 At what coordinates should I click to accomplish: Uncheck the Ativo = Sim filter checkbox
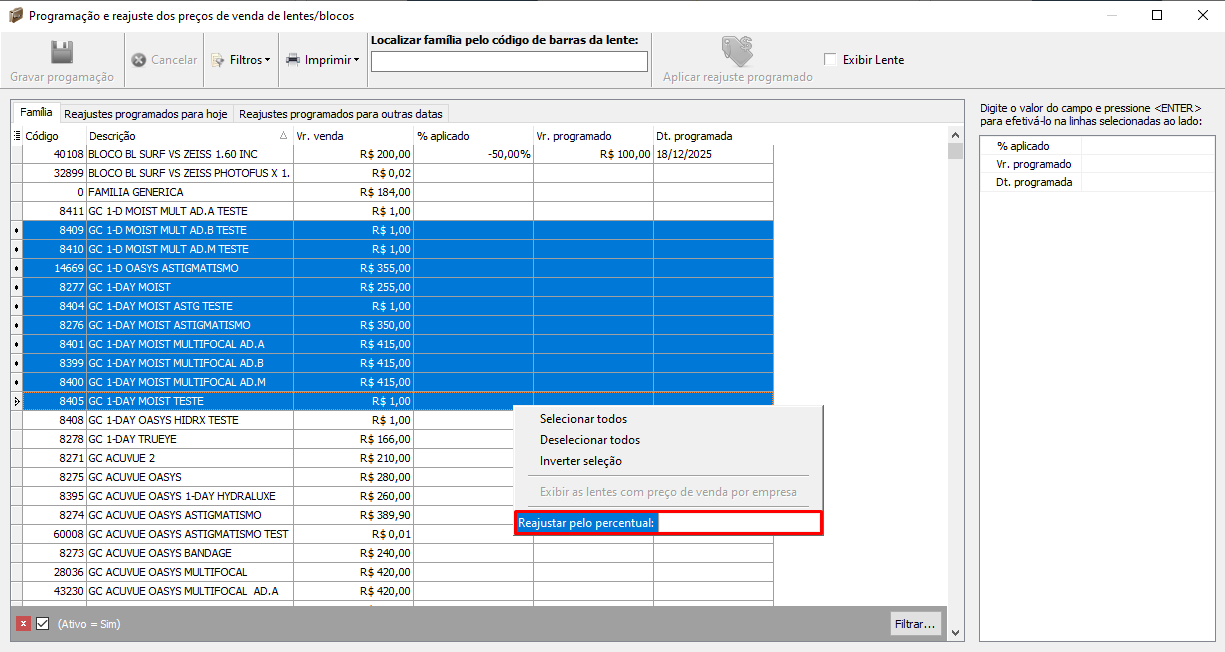click(43, 624)
